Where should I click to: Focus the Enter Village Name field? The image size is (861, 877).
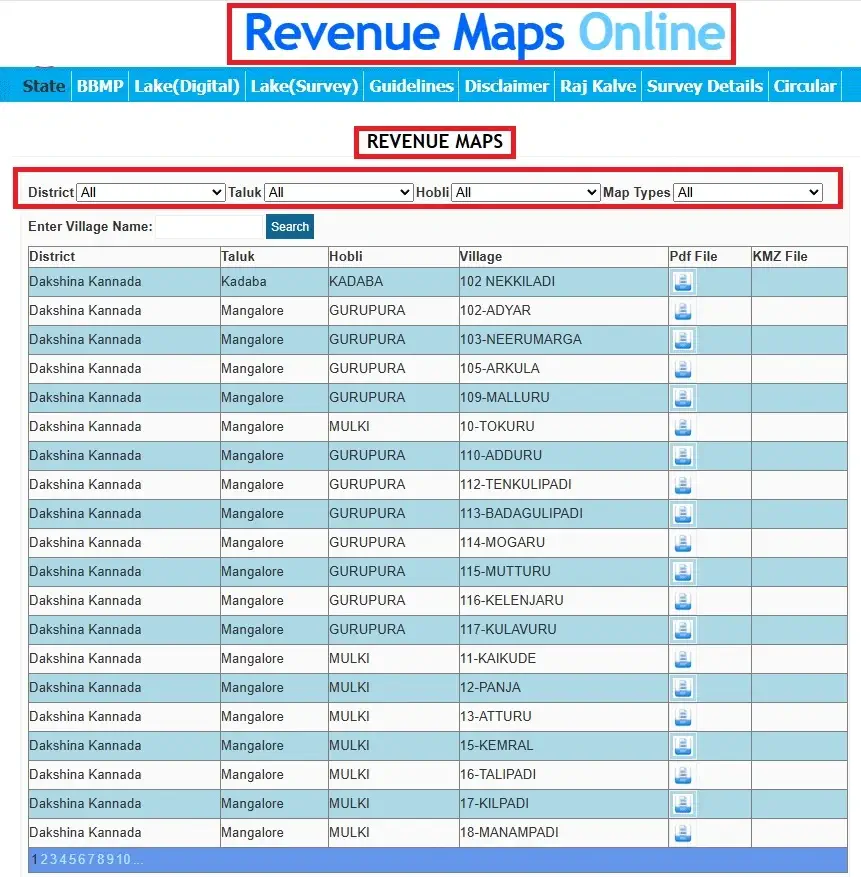(209, 227)
